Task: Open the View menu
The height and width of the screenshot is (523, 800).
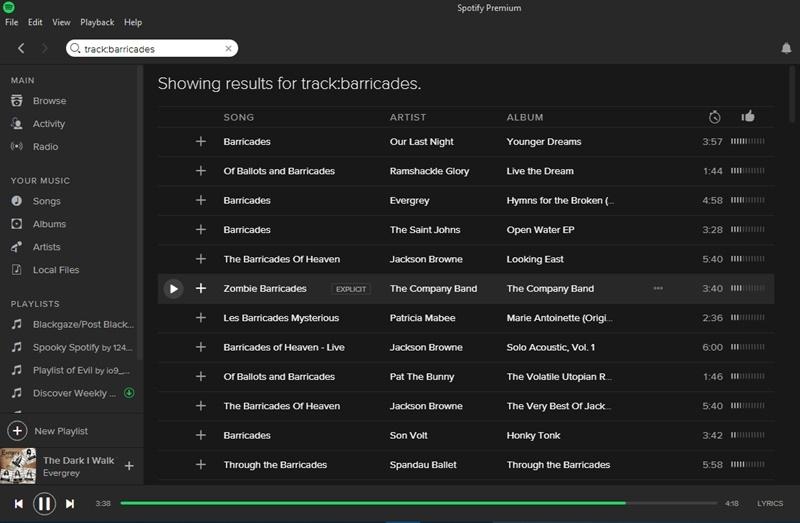Action: (x=61, y=22)
